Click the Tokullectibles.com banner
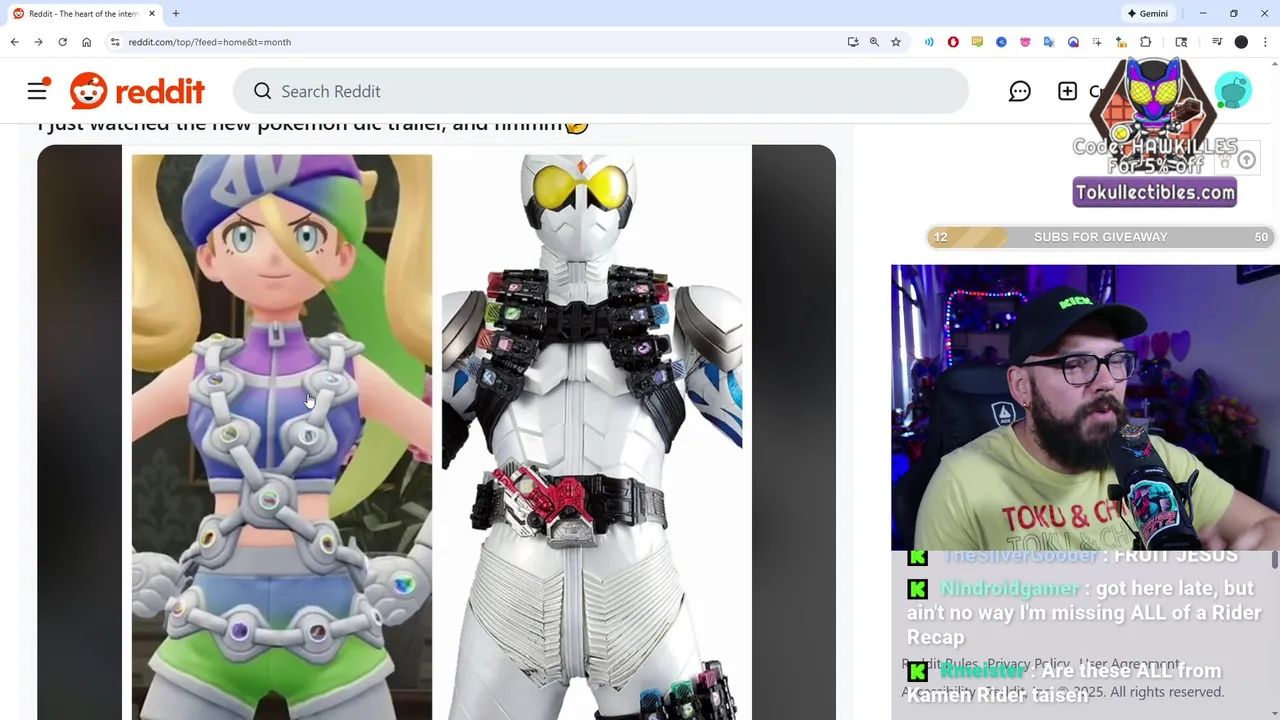Image resolution: width=1280 pixels, height=720 pixels. 1155,192
